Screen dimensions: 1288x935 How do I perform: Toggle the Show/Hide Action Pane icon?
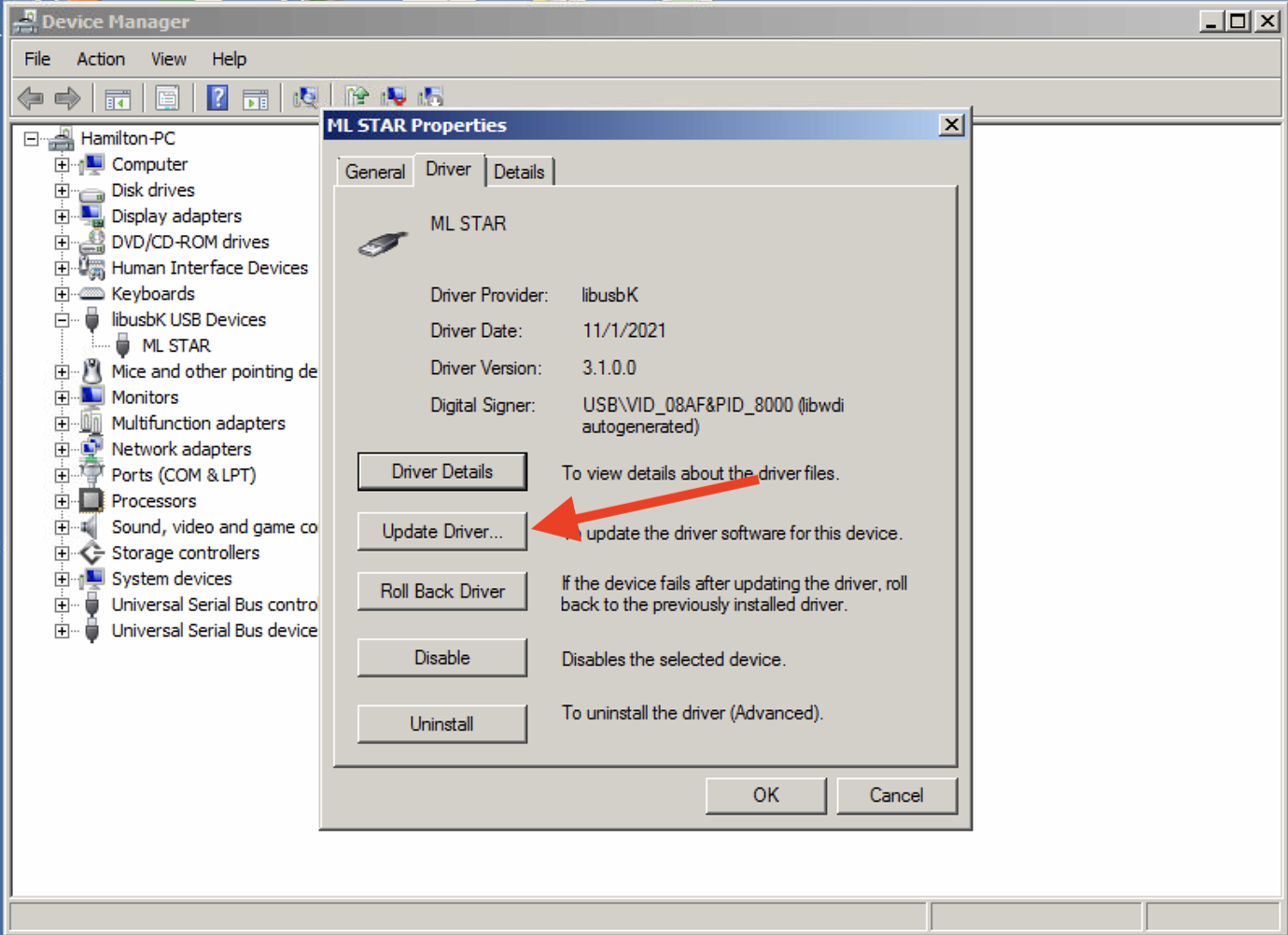256,98
